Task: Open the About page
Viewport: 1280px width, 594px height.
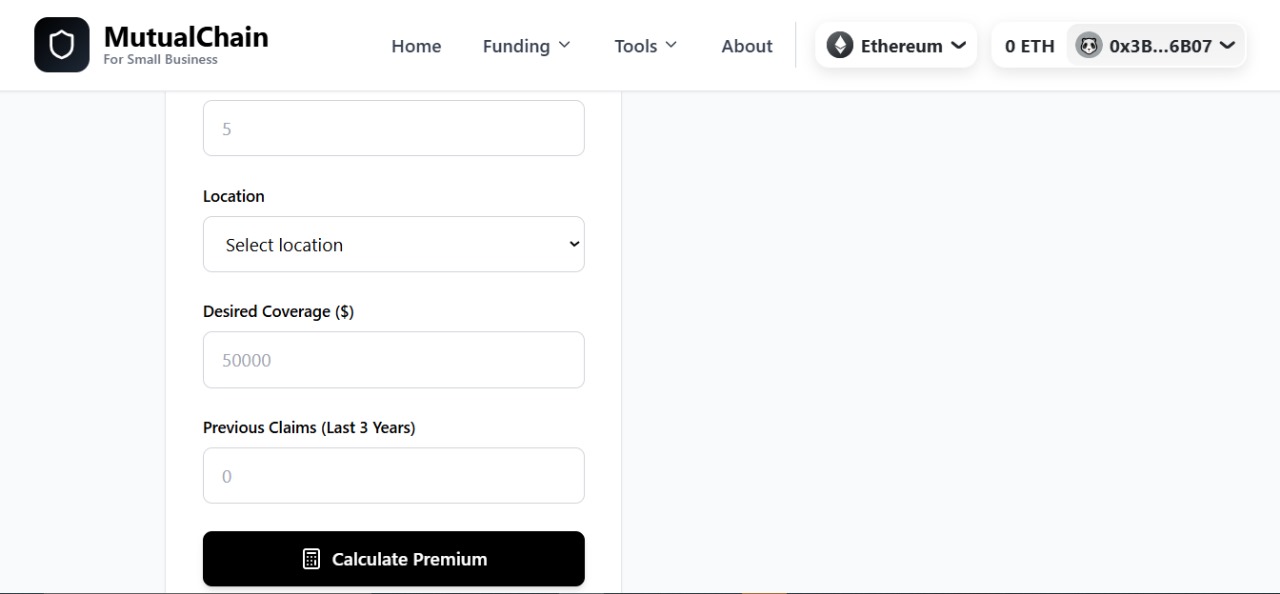Action: click(x=747, y=46)
